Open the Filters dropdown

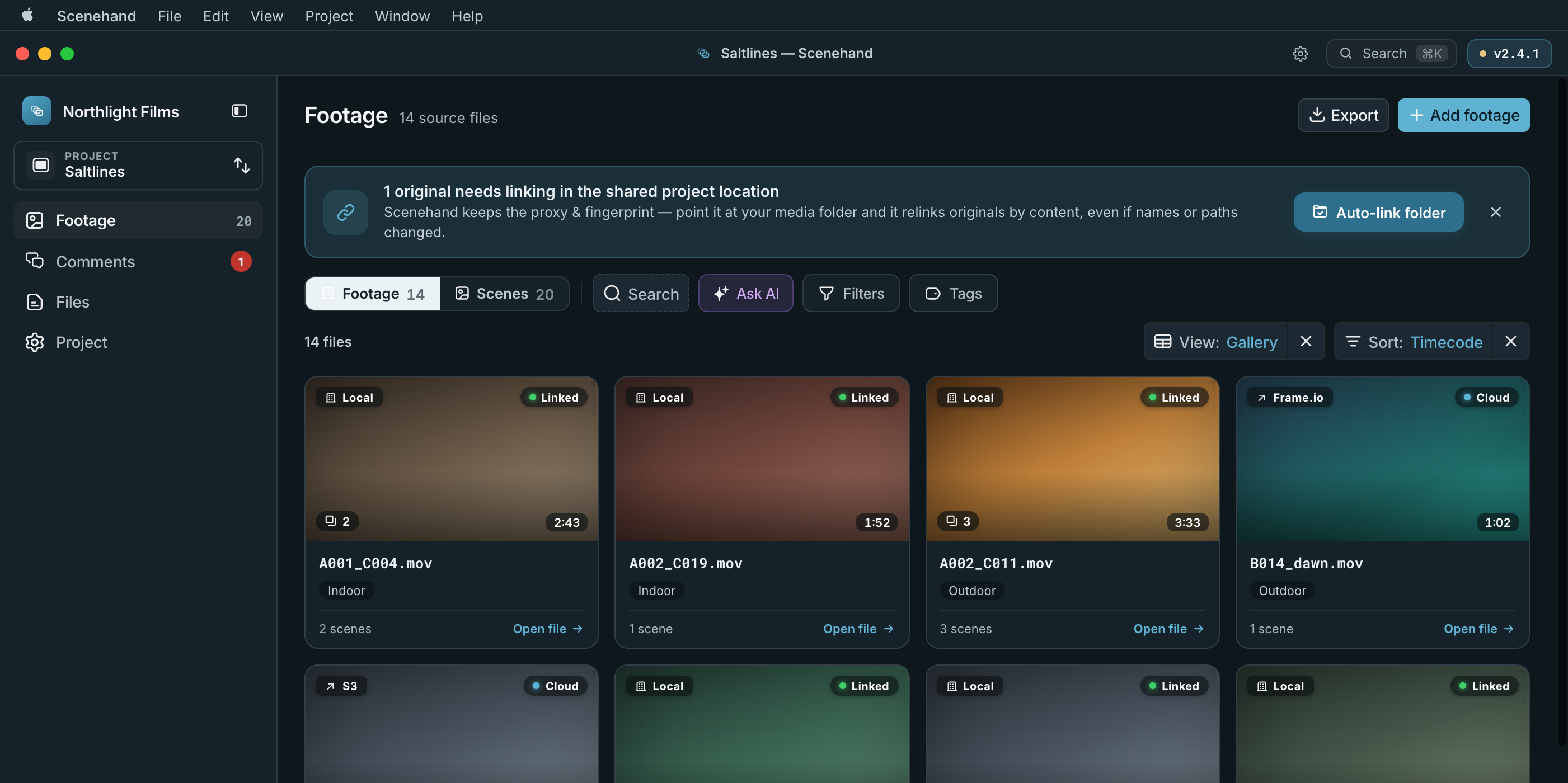pos(851,293)
